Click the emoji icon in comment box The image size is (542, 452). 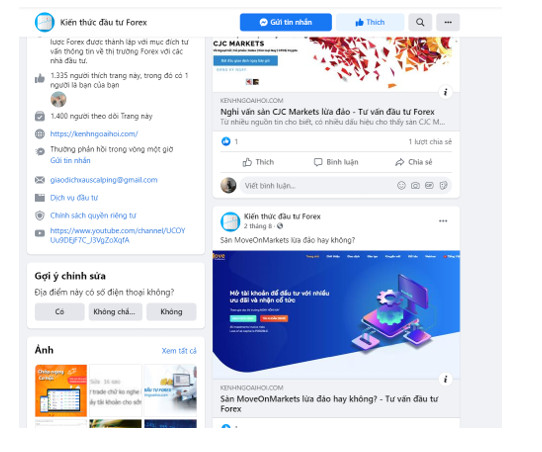pos(401,186)
